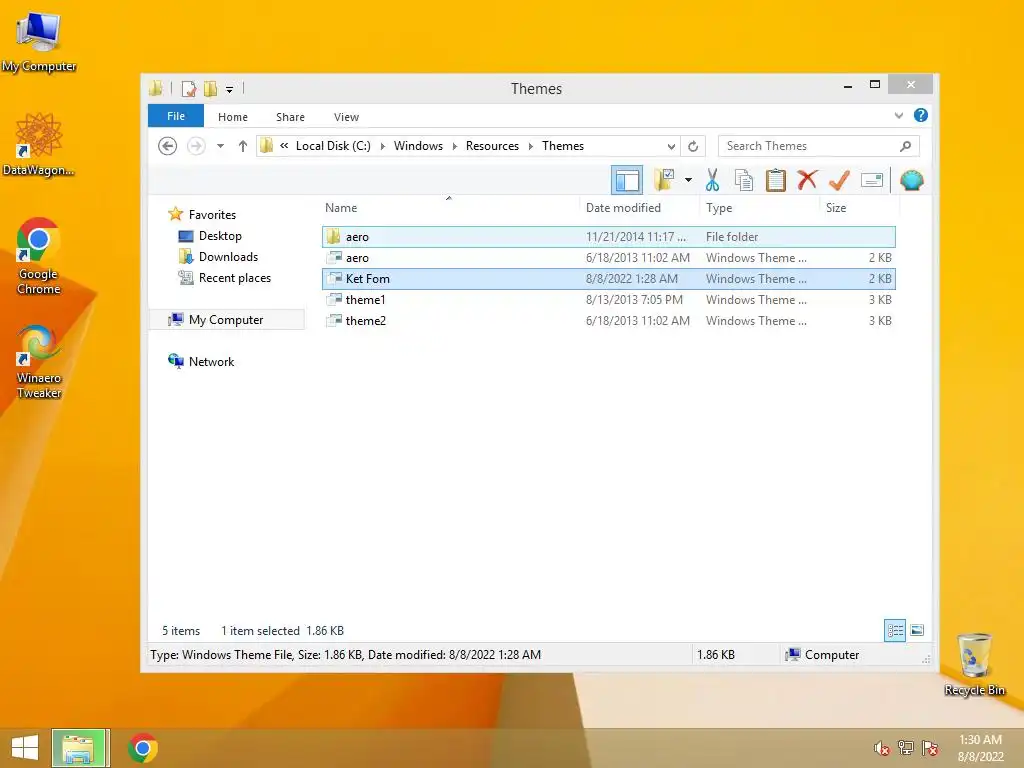Open the Share ribbon tab
Image resolution: width=1024 pixels, height=768 pixels.
coord(290,117)
